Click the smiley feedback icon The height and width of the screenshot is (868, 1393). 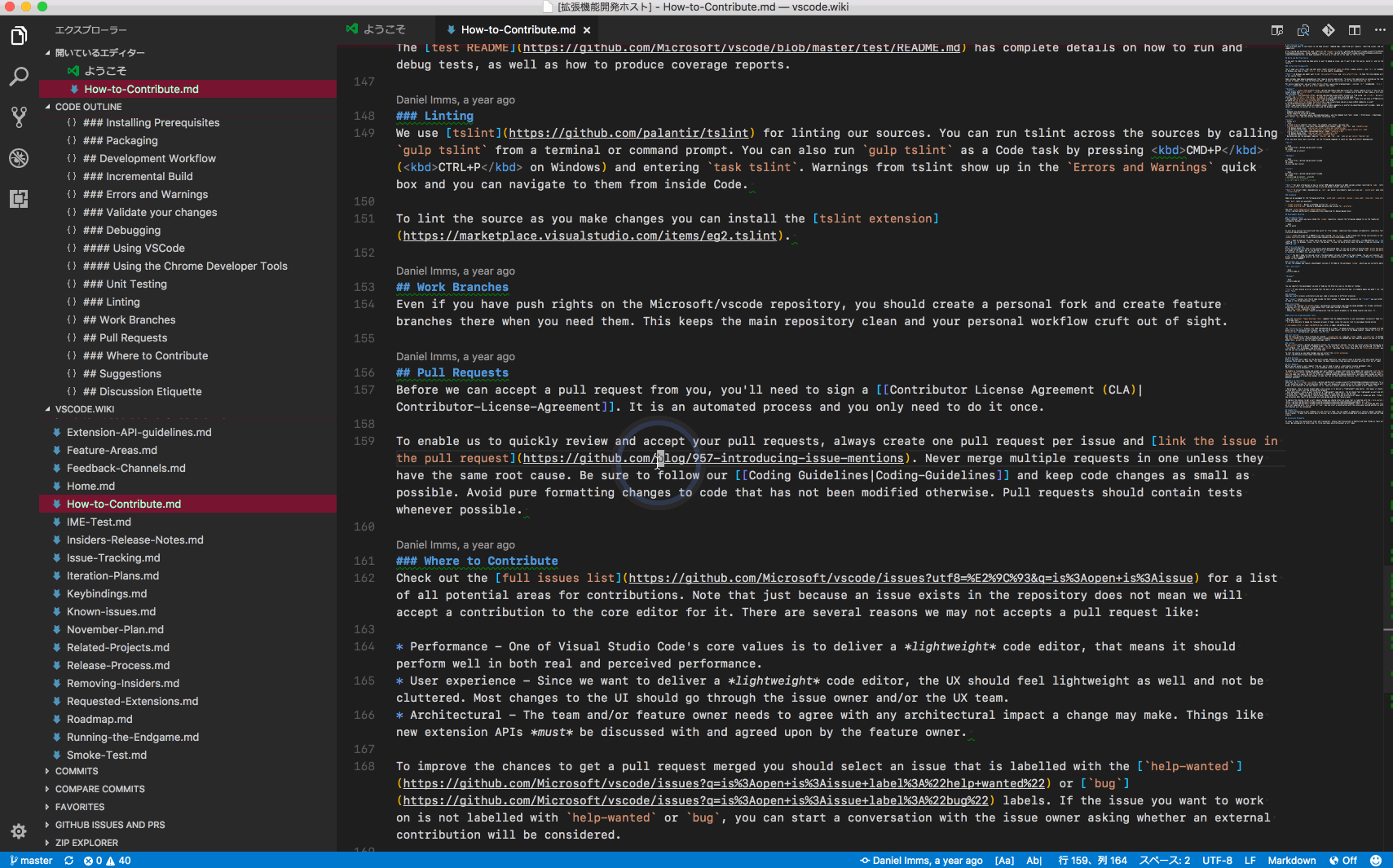pos(1376,861)
